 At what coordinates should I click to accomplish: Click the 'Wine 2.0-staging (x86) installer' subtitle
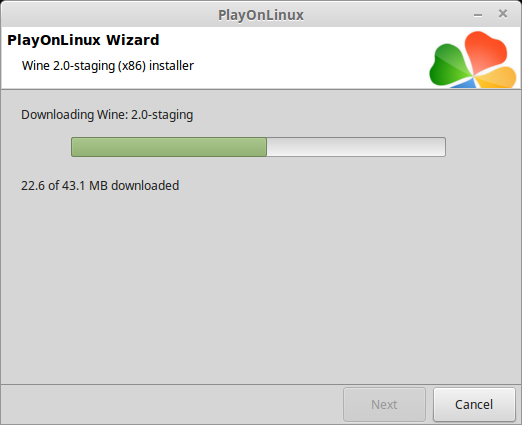click(108, 66)
